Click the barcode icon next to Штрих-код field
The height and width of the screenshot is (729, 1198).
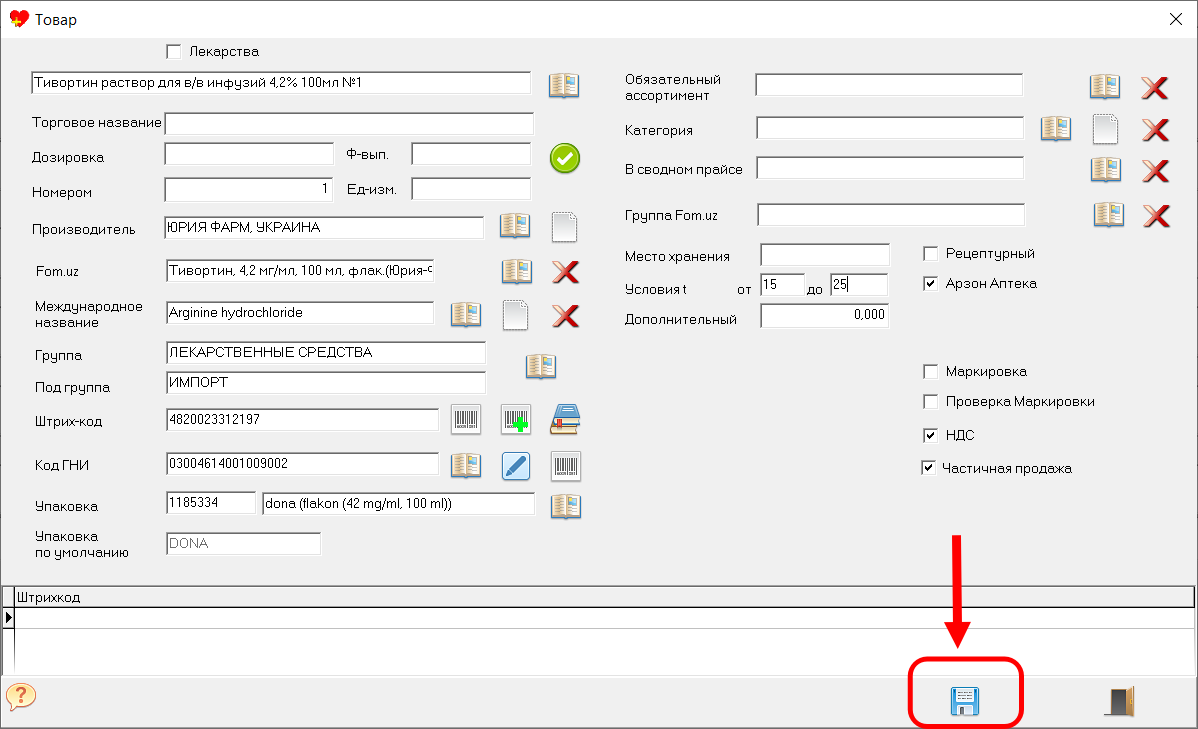pos(465,420)
